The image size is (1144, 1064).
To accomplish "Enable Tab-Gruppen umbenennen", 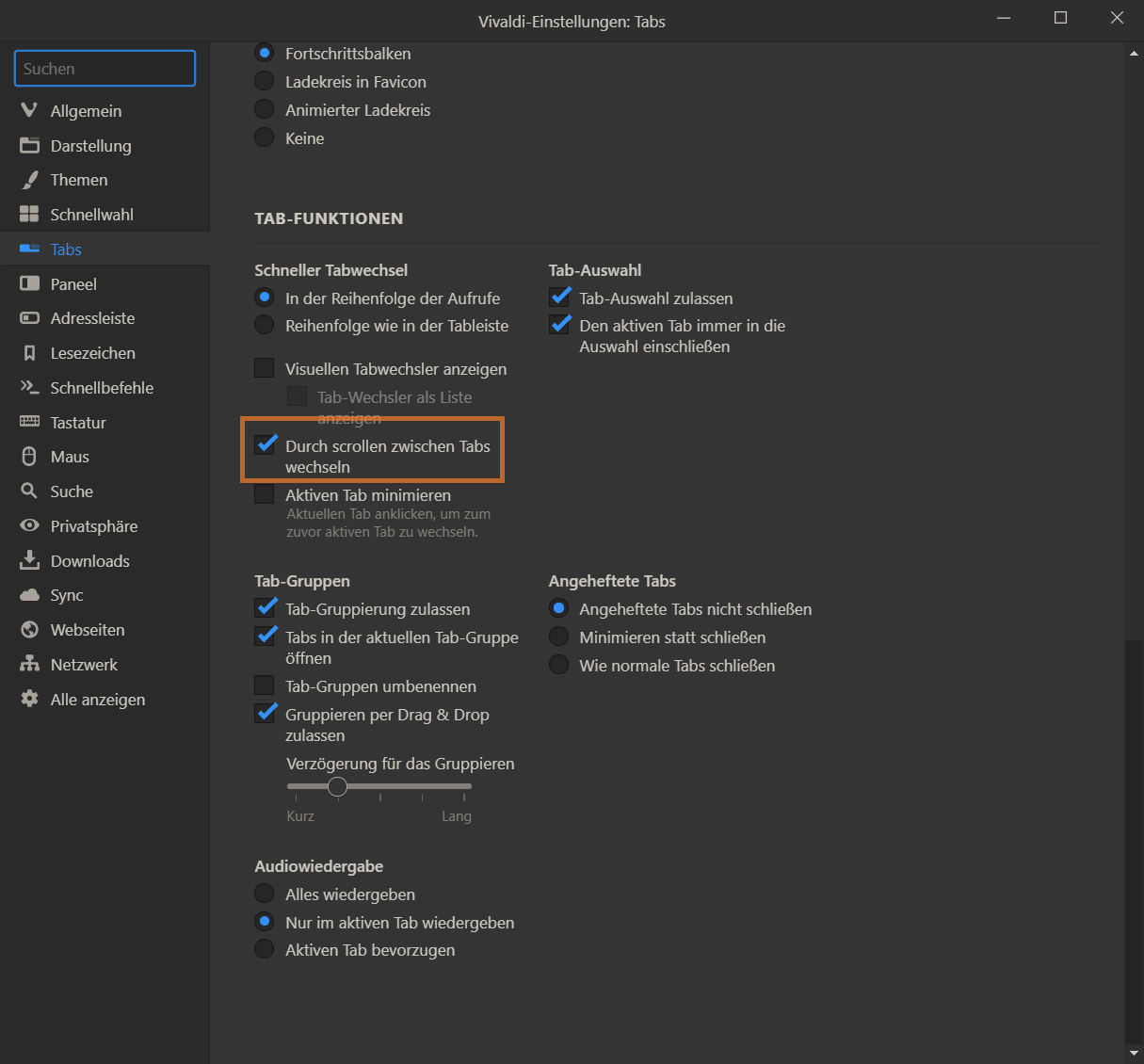I will pyautogui.click(x=265, y=685).
